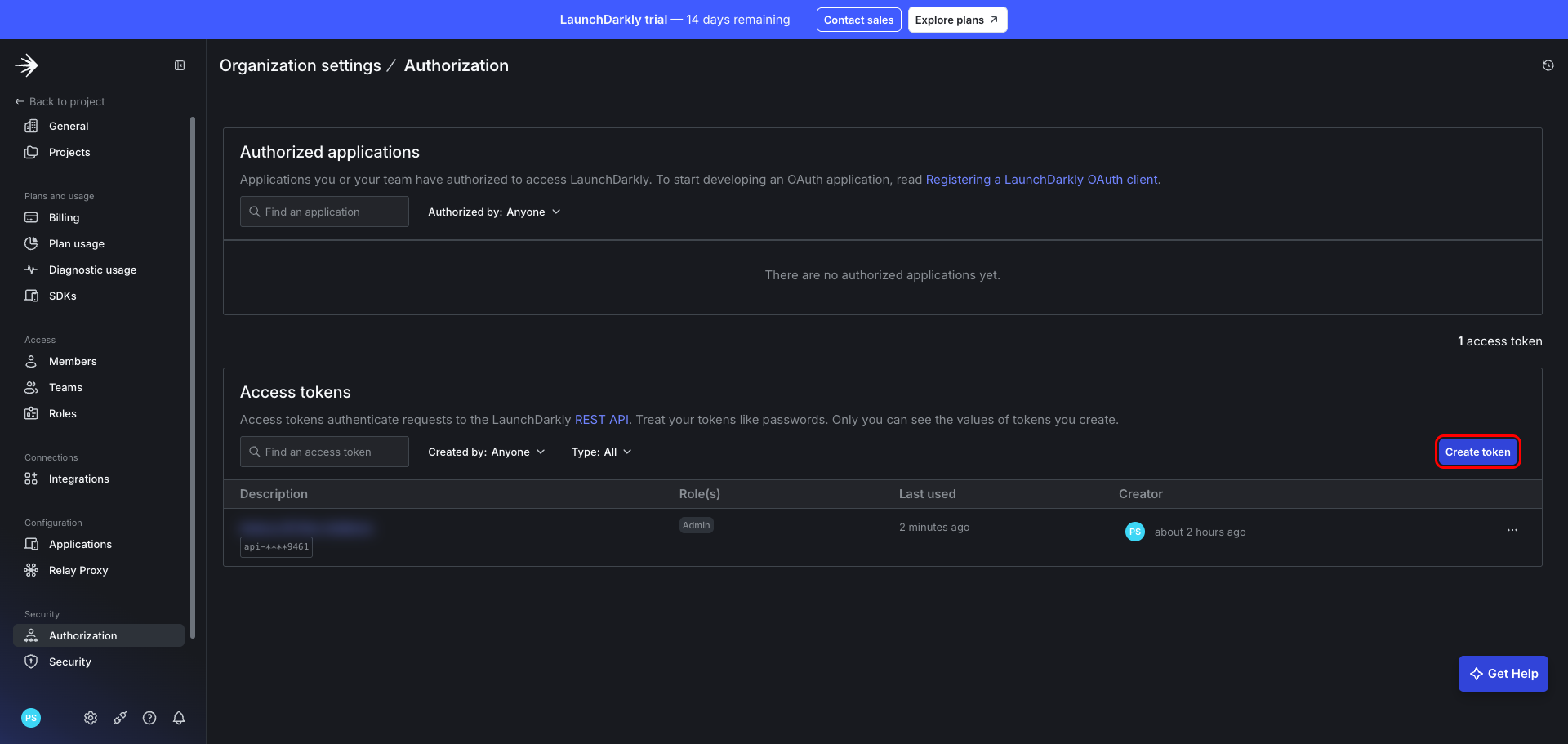Open help via the question mark icon
The width and height of the screenshot is (1568, 744).
click(x=149, y=718)
